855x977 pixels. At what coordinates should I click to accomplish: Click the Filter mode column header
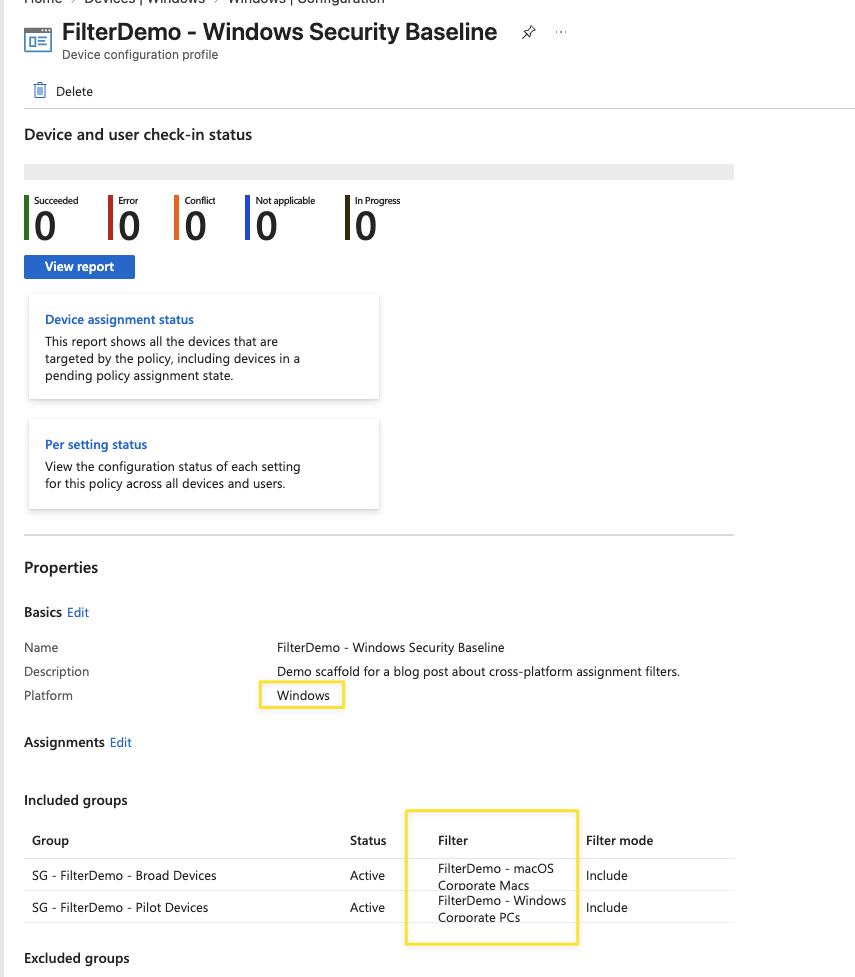click(619, 841)
